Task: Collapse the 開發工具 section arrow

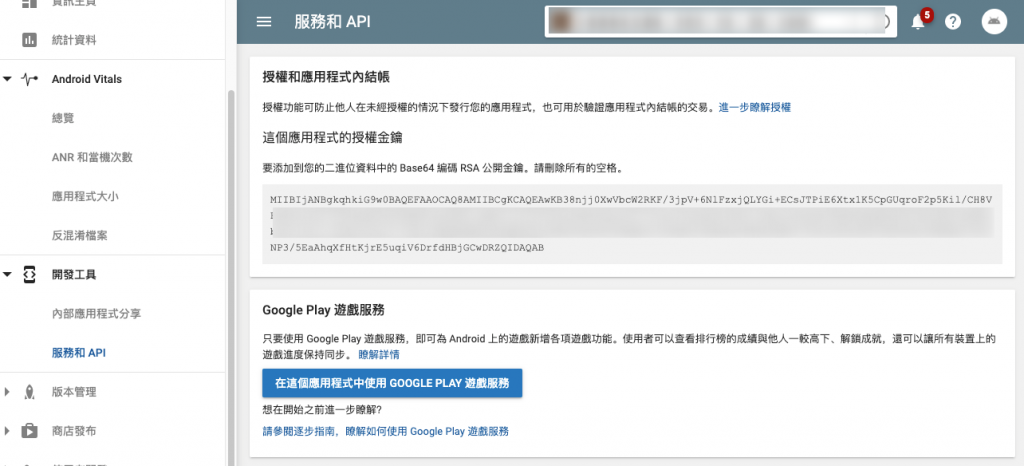Action: 7,275
